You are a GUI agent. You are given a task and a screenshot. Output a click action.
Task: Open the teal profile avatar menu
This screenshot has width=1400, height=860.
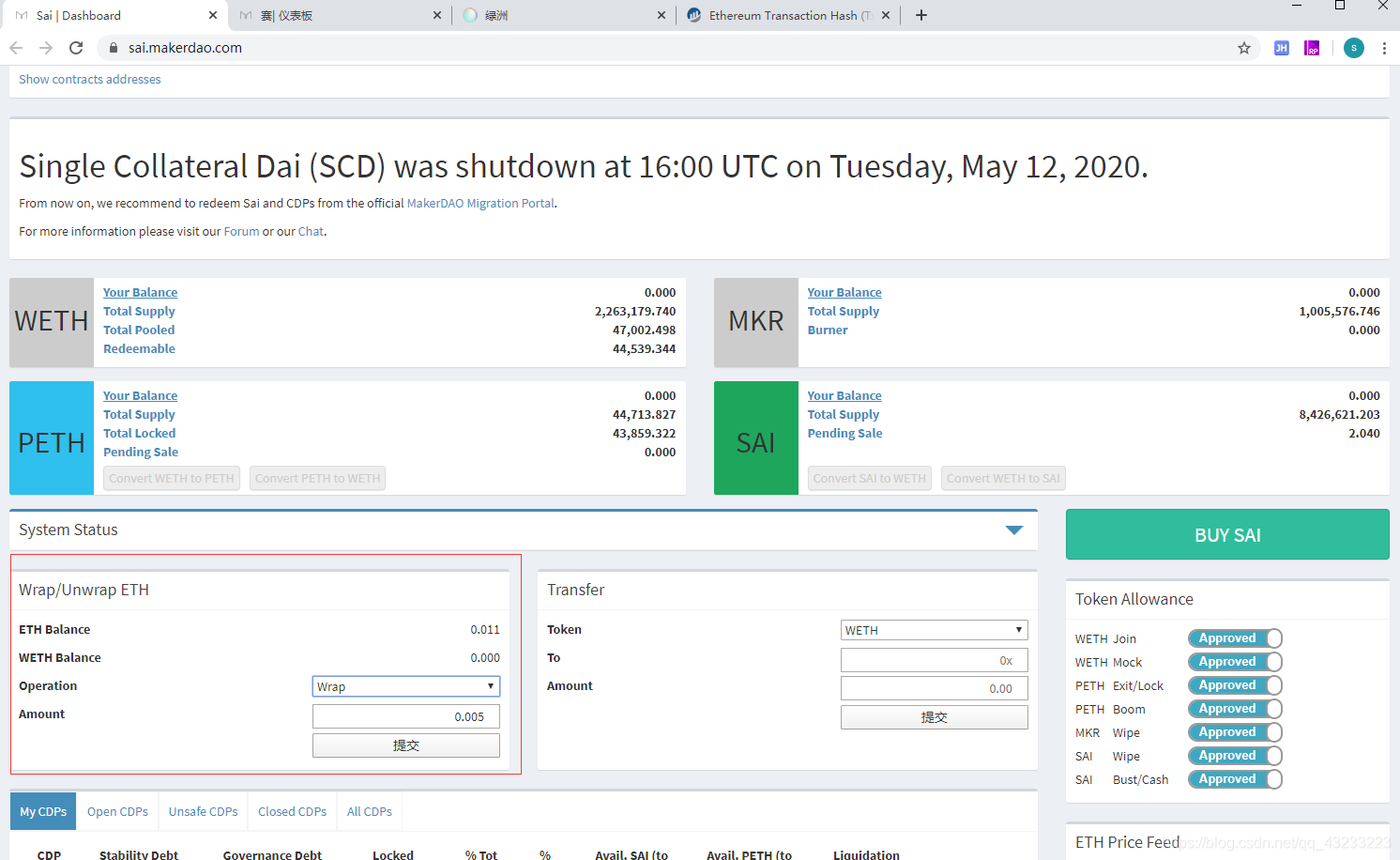[1354, 48]
